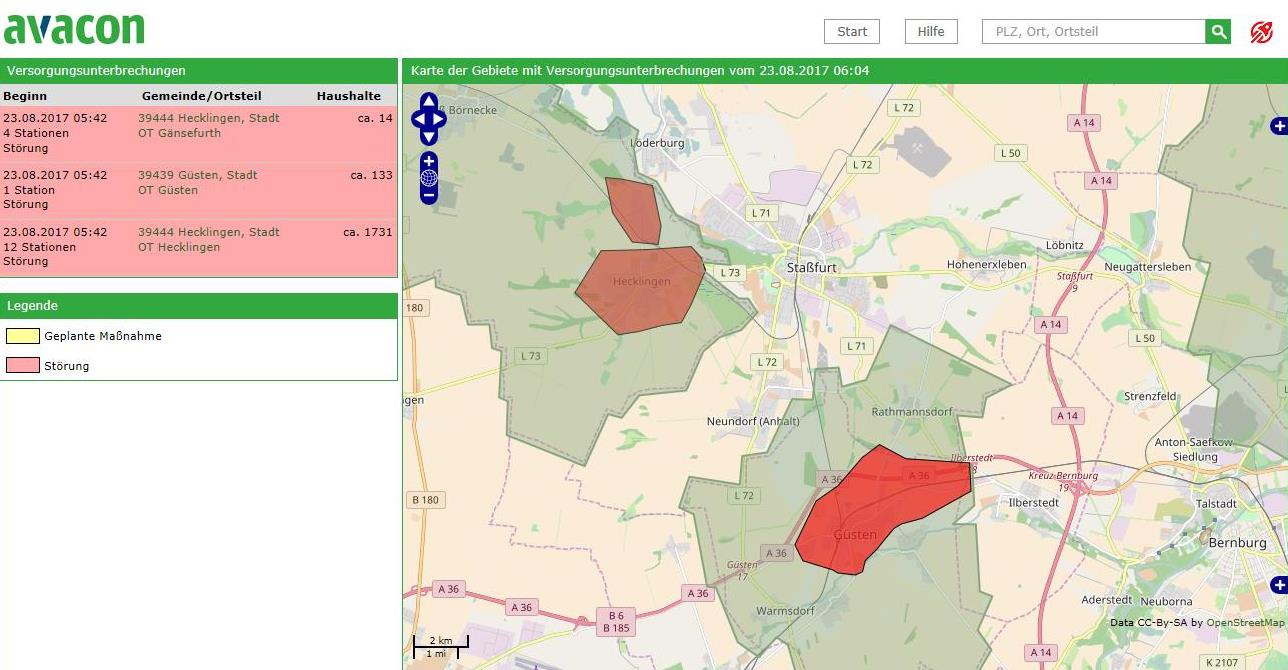Click the green search magnifier button

1218,32
